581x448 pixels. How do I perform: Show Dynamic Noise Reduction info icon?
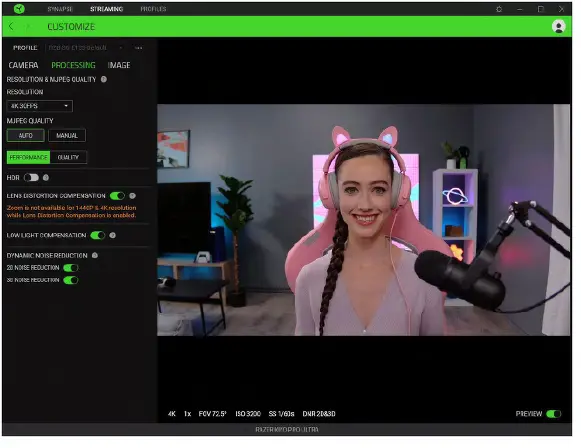click(x=95, y=255)
